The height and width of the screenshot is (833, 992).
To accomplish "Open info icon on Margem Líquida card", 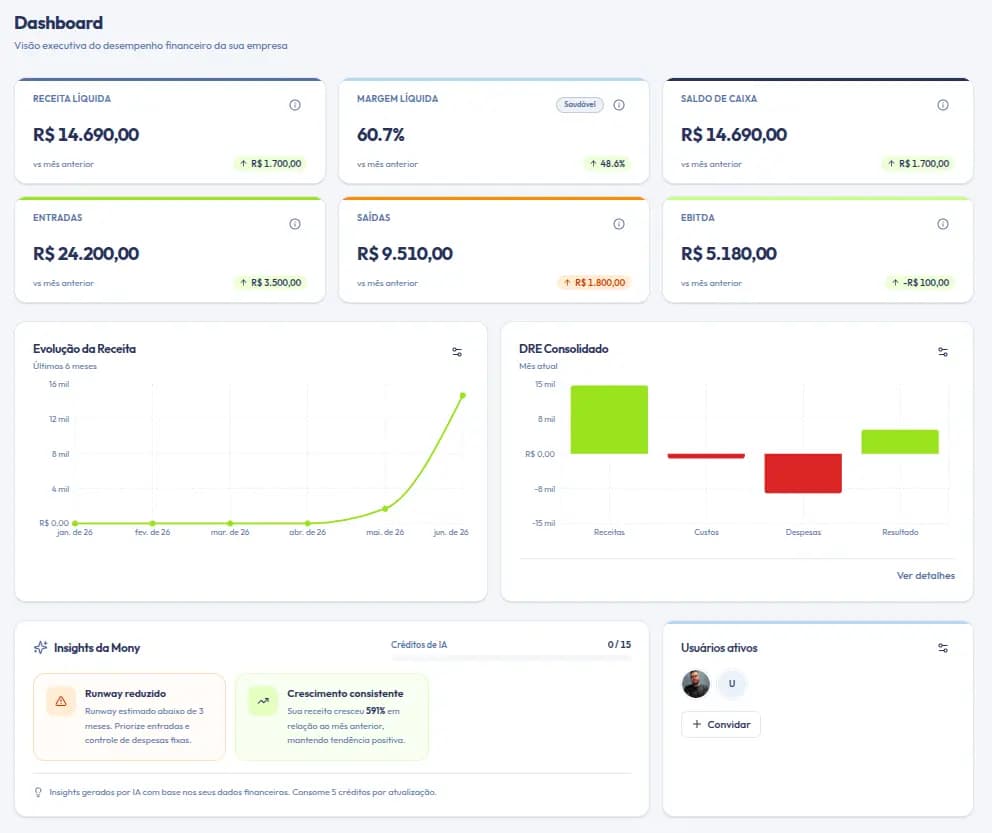I will click(x=619, y=105).
